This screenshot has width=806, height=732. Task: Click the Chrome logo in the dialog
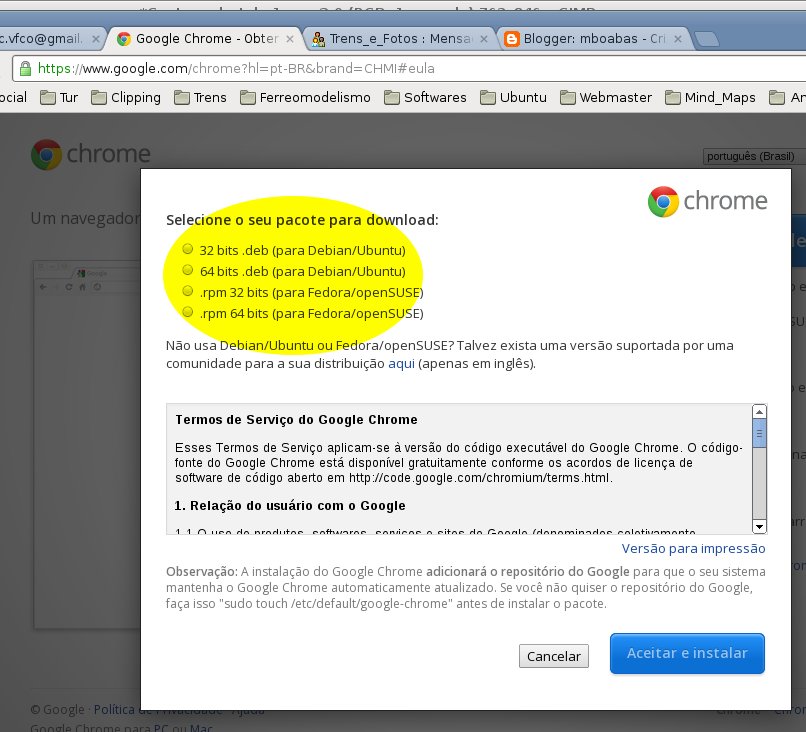(x=707, y=201)
